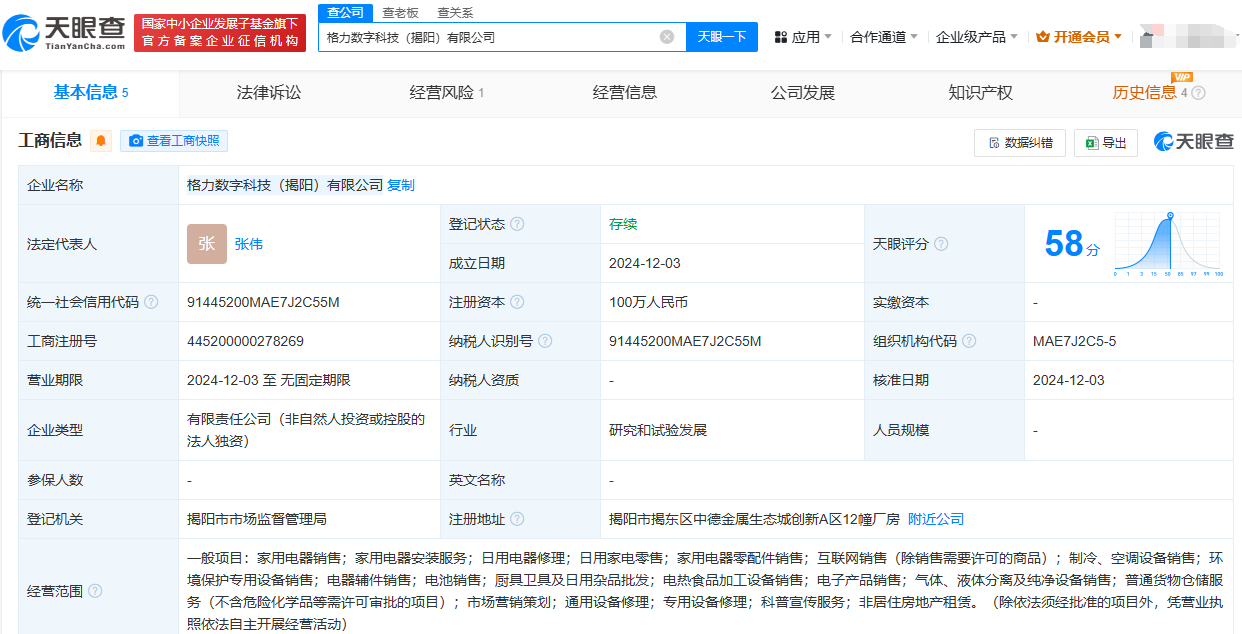Click the help icon next to 历史信息 tab
Screen dimensions: 1242x634
pyautogui.click(x=1198, y=93)
